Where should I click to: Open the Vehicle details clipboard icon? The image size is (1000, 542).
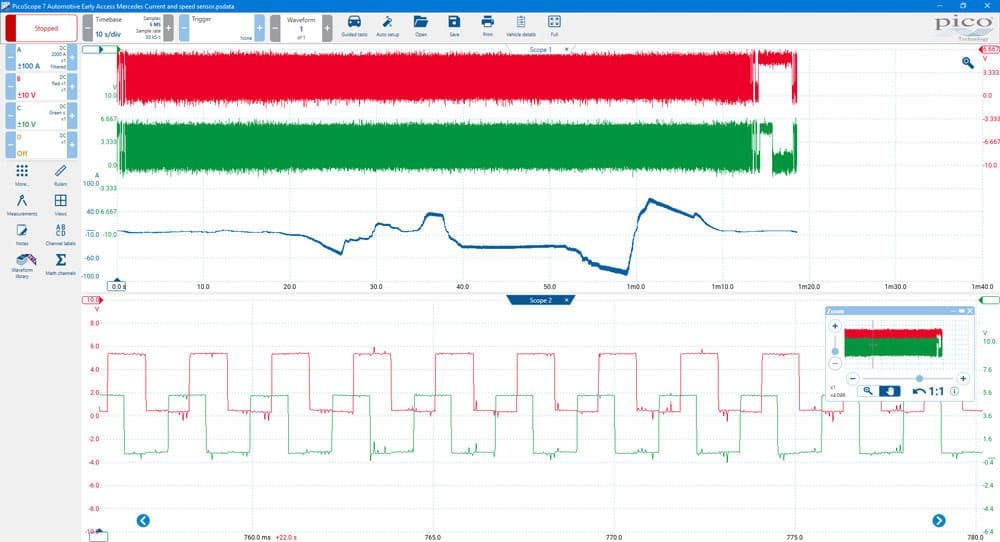click(x=521, y=26)
